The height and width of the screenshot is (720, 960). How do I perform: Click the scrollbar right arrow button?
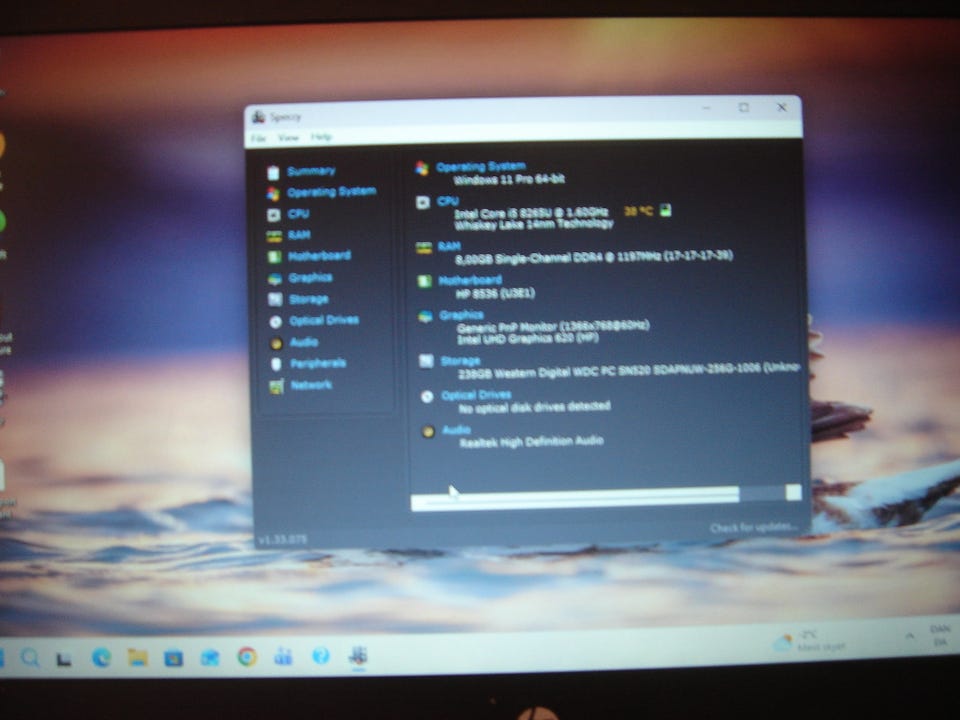coord(793,492)
